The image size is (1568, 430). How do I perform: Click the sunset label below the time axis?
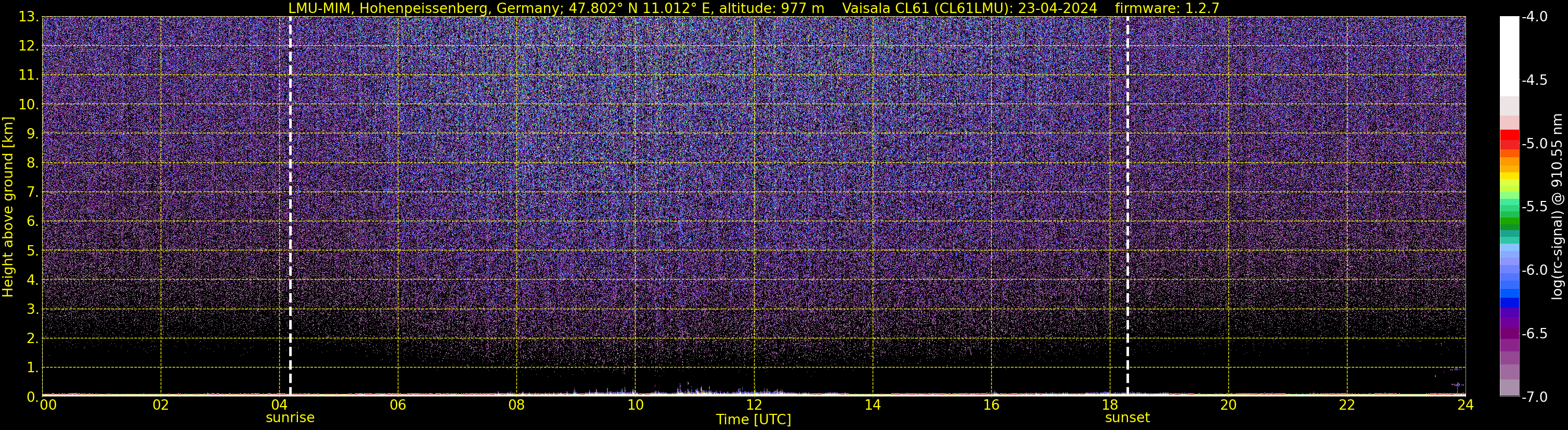1128,418
